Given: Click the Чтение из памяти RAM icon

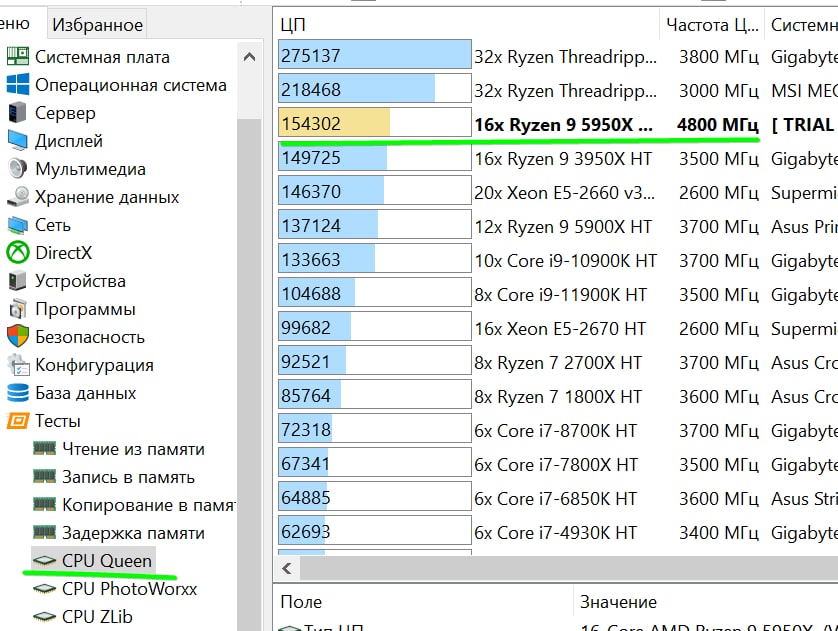Looking at the screenshot, I should [x=44, y=448].
